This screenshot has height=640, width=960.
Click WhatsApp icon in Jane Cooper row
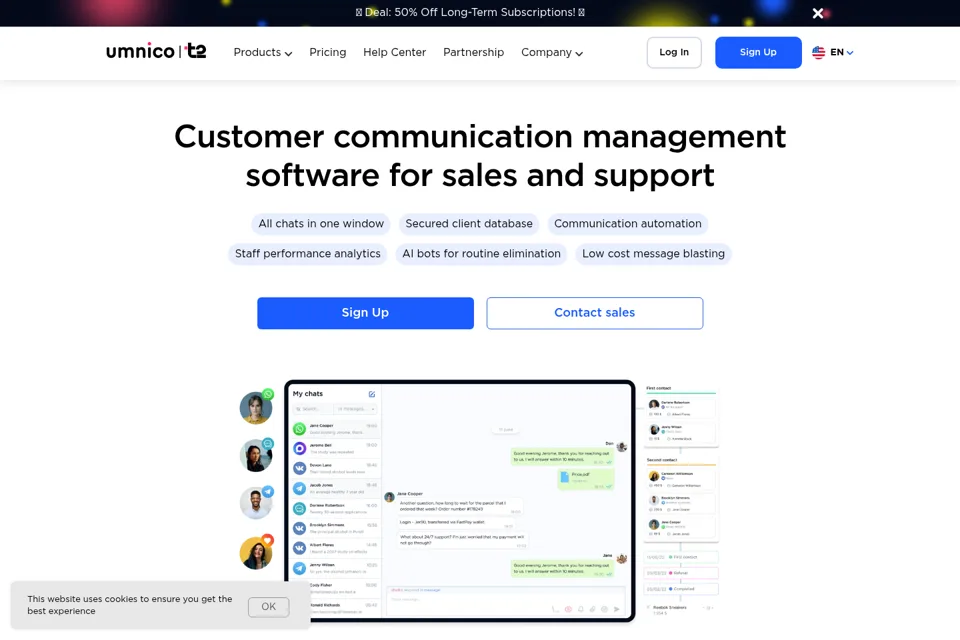point(299,429)
